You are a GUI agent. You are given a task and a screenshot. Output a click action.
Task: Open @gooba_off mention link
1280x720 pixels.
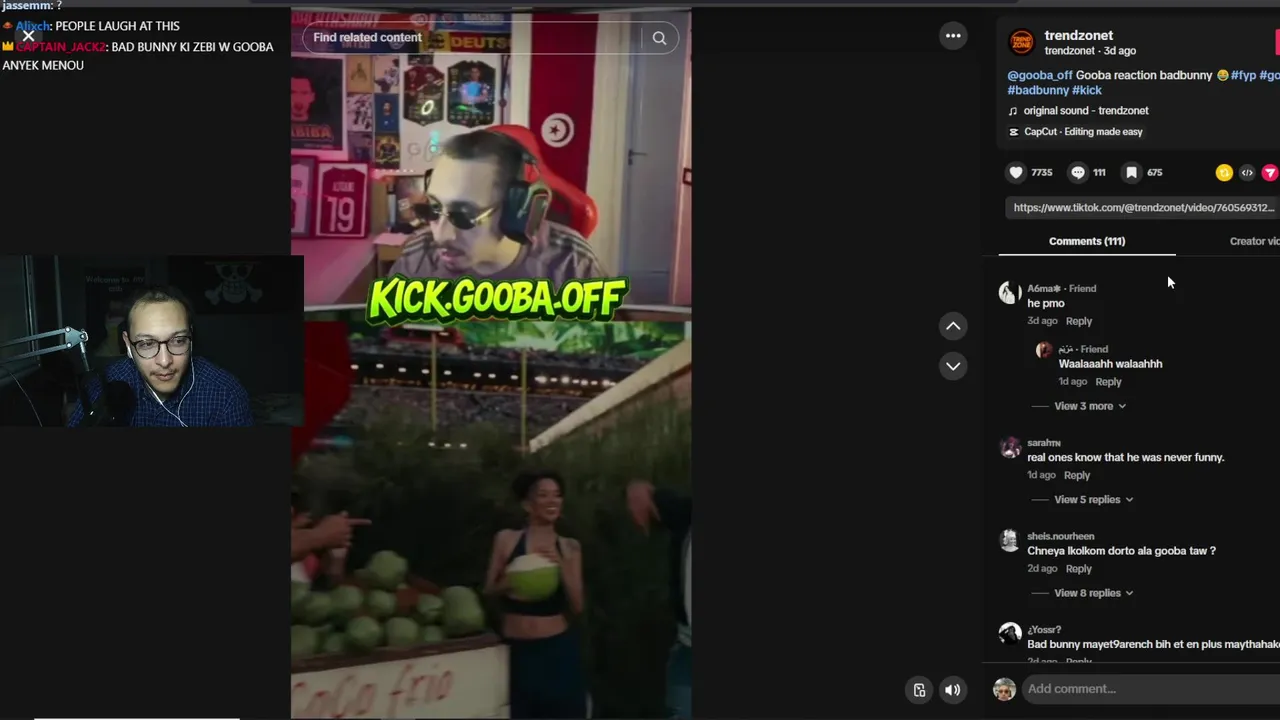(1040, 75)
